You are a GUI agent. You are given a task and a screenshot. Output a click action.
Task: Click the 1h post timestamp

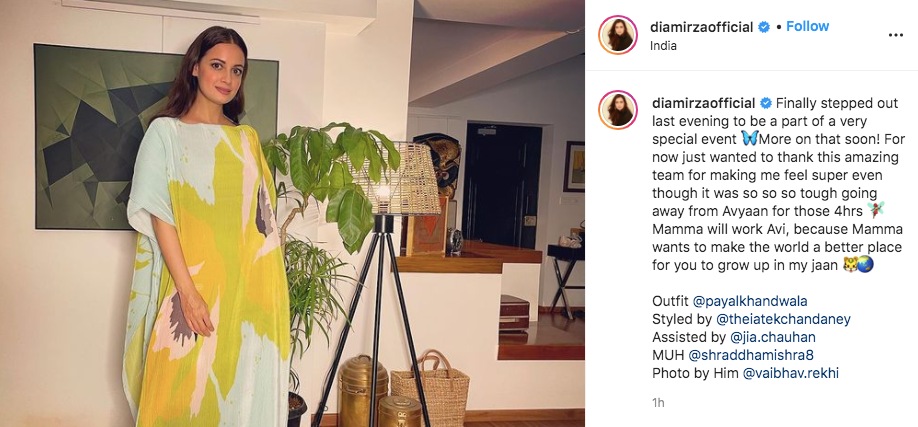[x=658, y=403]
